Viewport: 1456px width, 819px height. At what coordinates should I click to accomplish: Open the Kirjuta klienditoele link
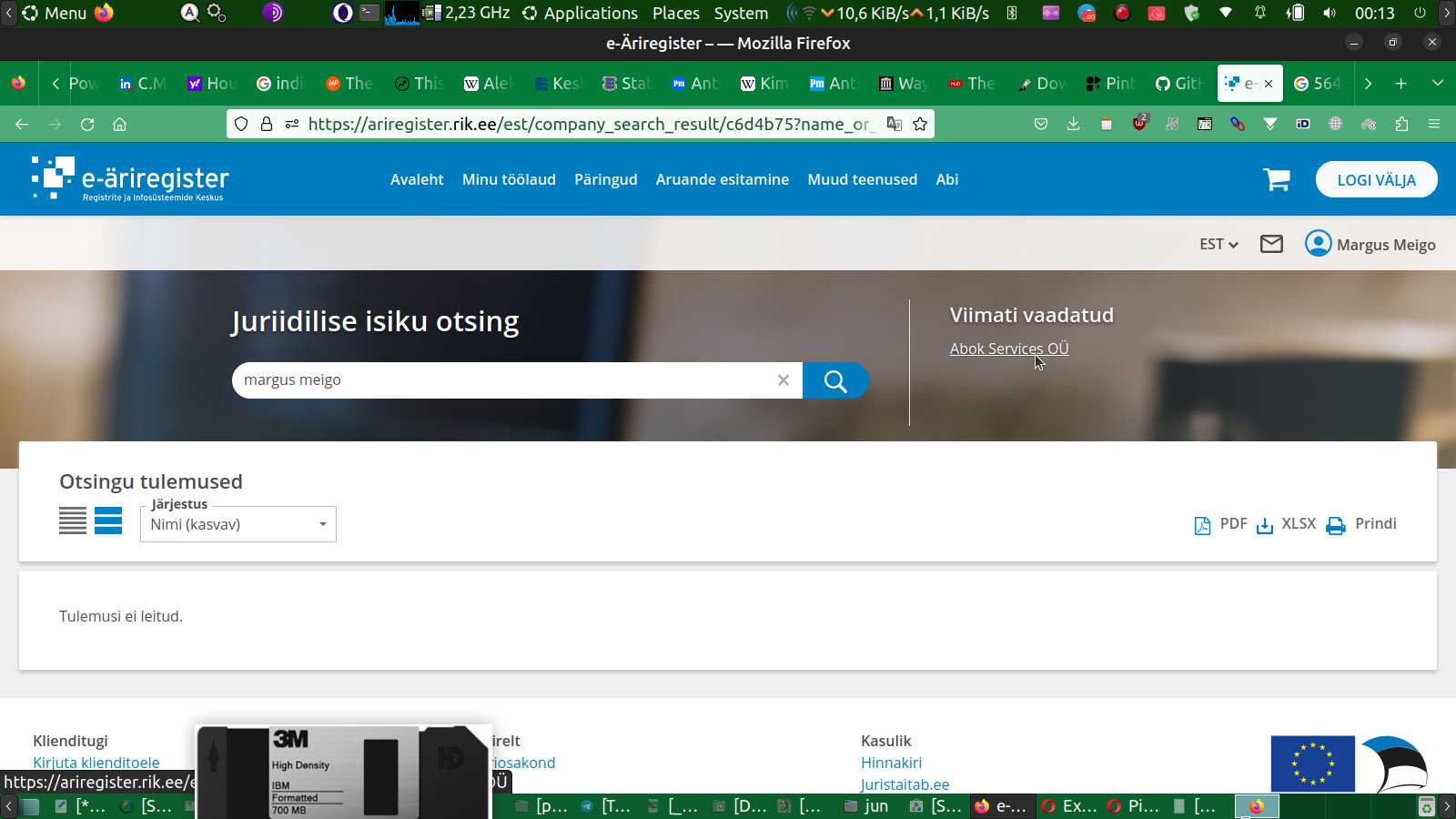tap(96, 763)
